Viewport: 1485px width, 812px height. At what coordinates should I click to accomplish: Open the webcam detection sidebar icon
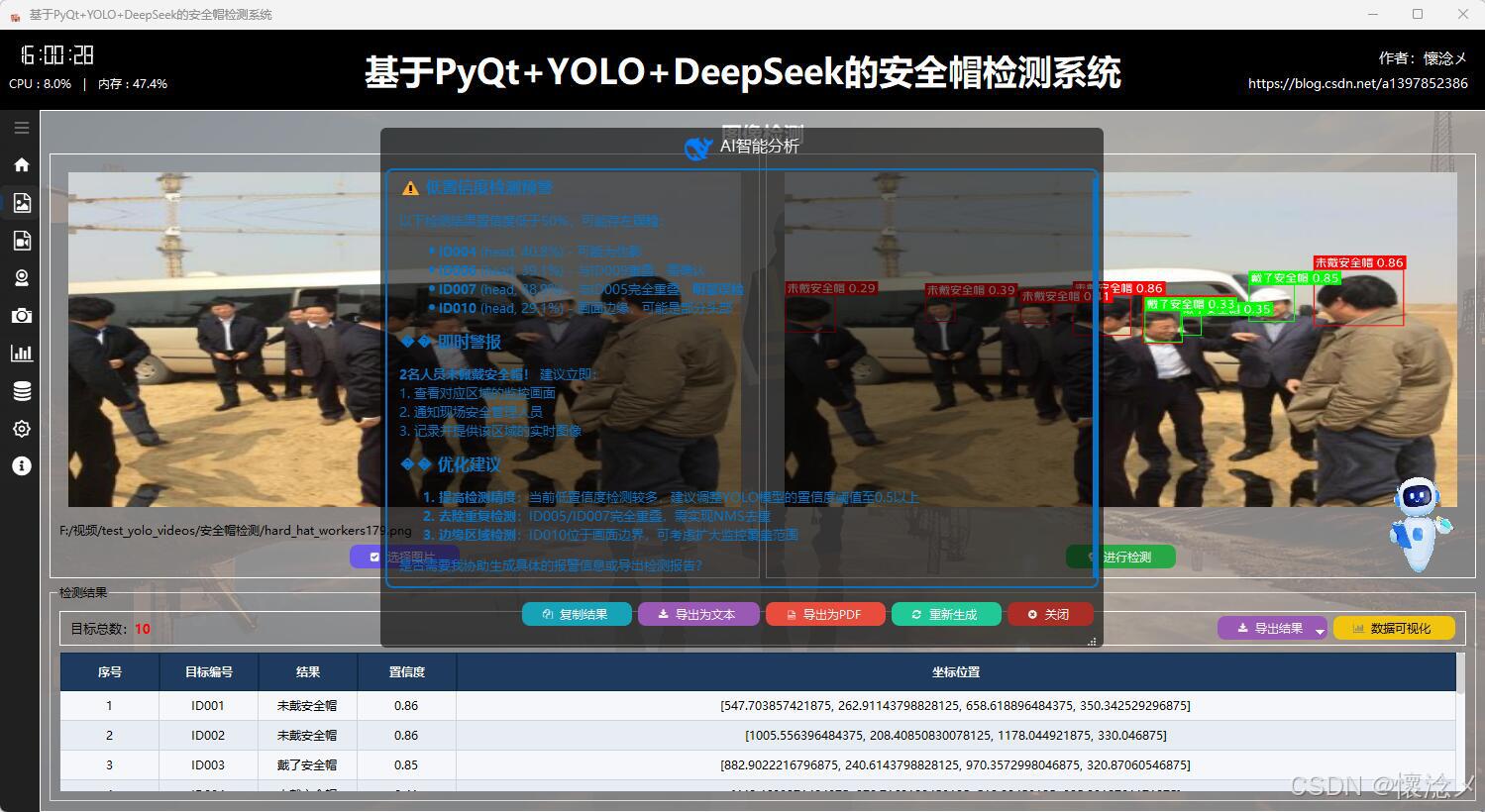21,277
